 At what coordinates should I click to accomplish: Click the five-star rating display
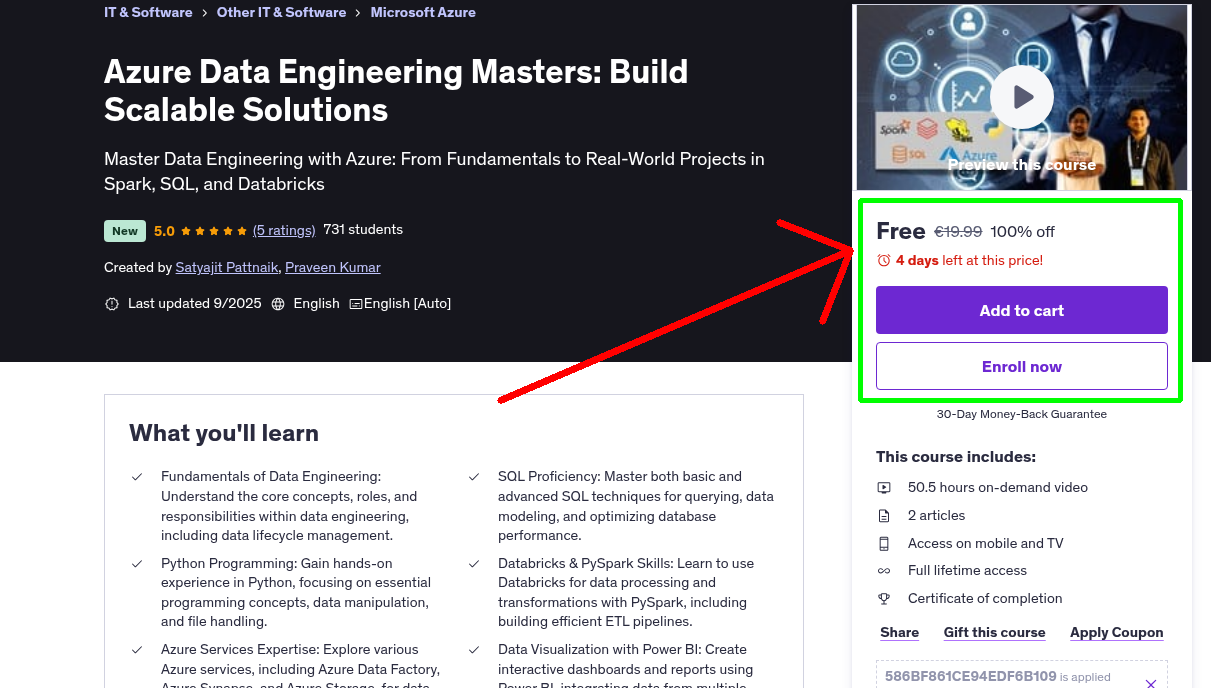coord(214,231)
